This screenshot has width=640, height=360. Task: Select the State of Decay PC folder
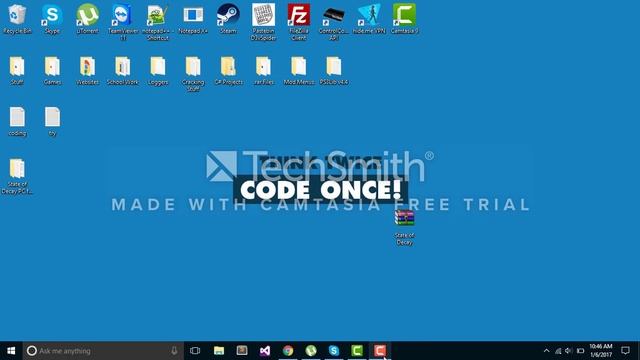pos(17,176)
